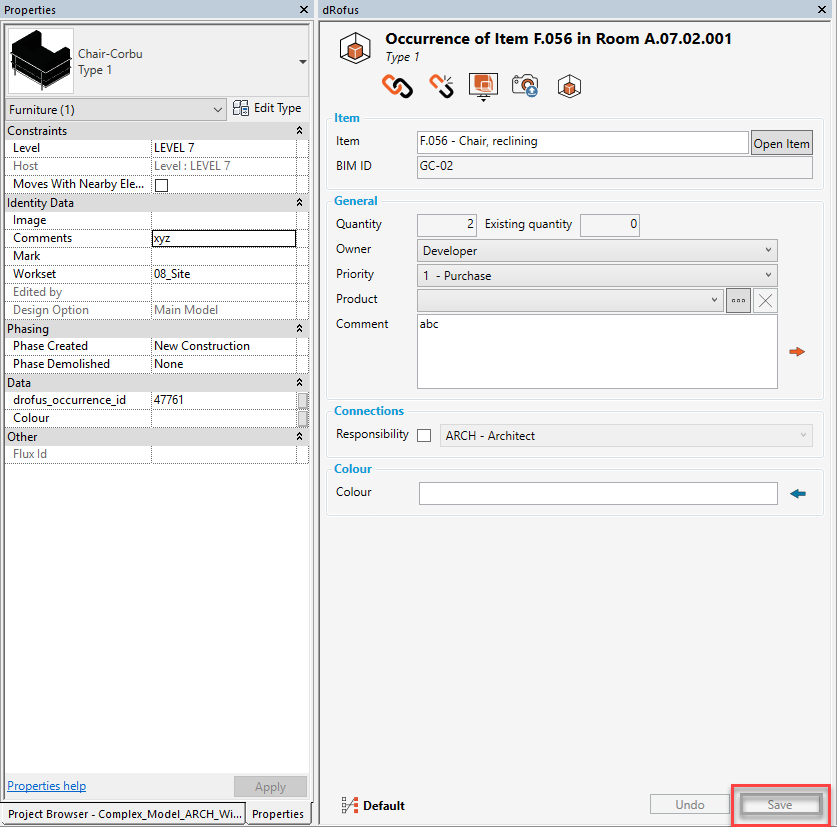
Task: Collapse the Identity Data section
Action: [x=299, y=203]
